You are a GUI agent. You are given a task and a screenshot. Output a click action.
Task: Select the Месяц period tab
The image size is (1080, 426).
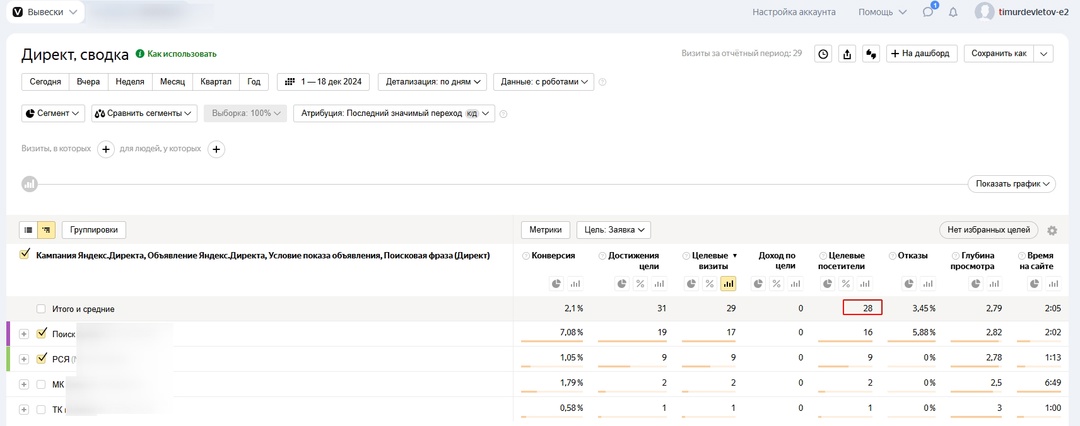click(x=172, y=81)
